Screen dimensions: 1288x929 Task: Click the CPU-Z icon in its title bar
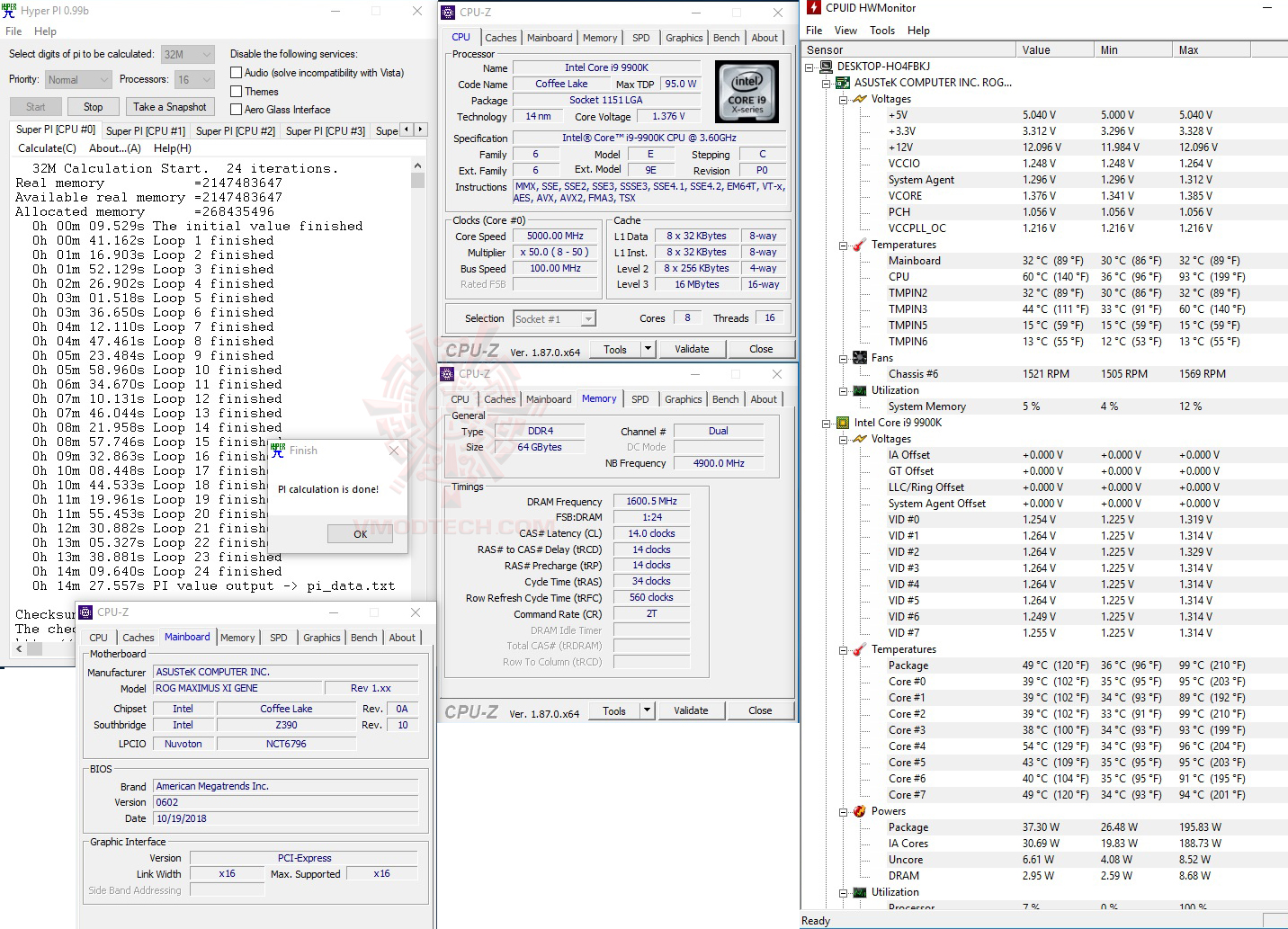pyautogui.click(x=446, y=12)
